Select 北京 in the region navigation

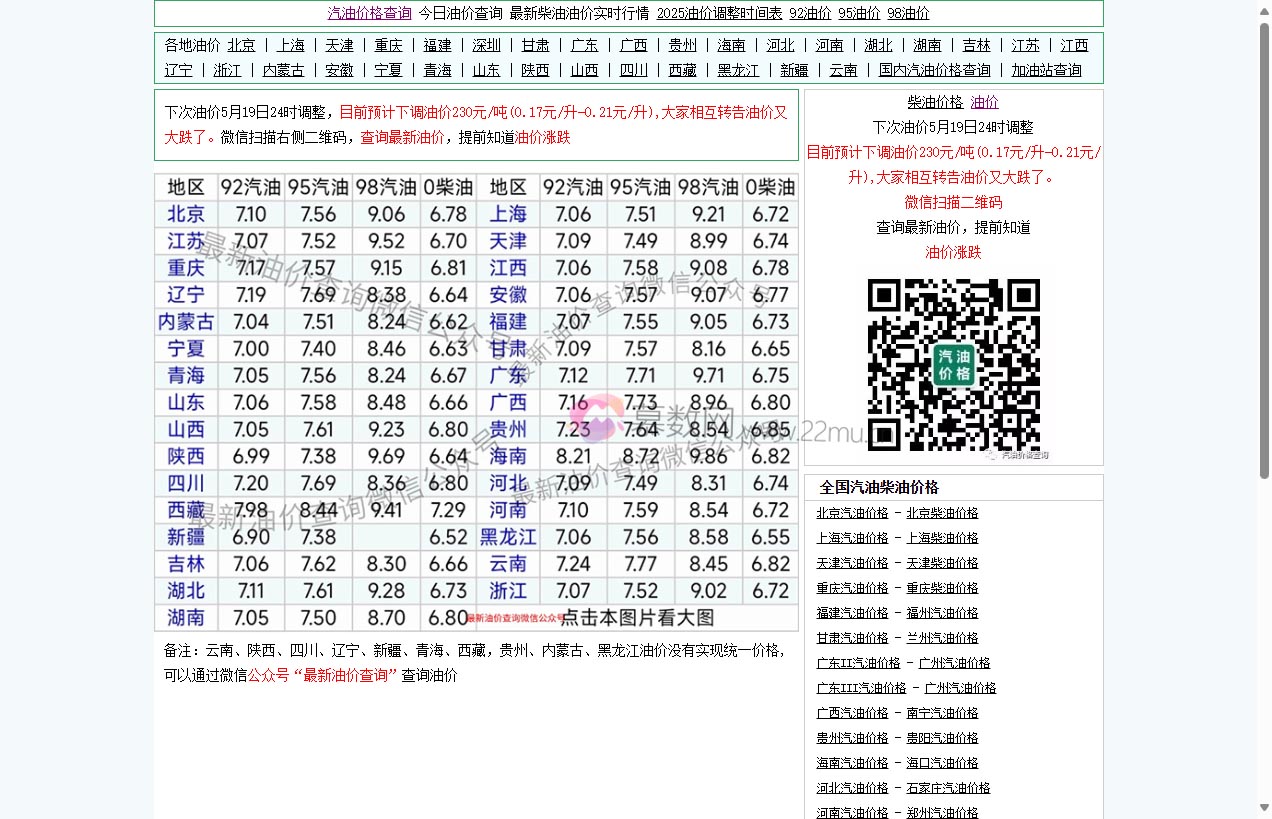point(240,45)
